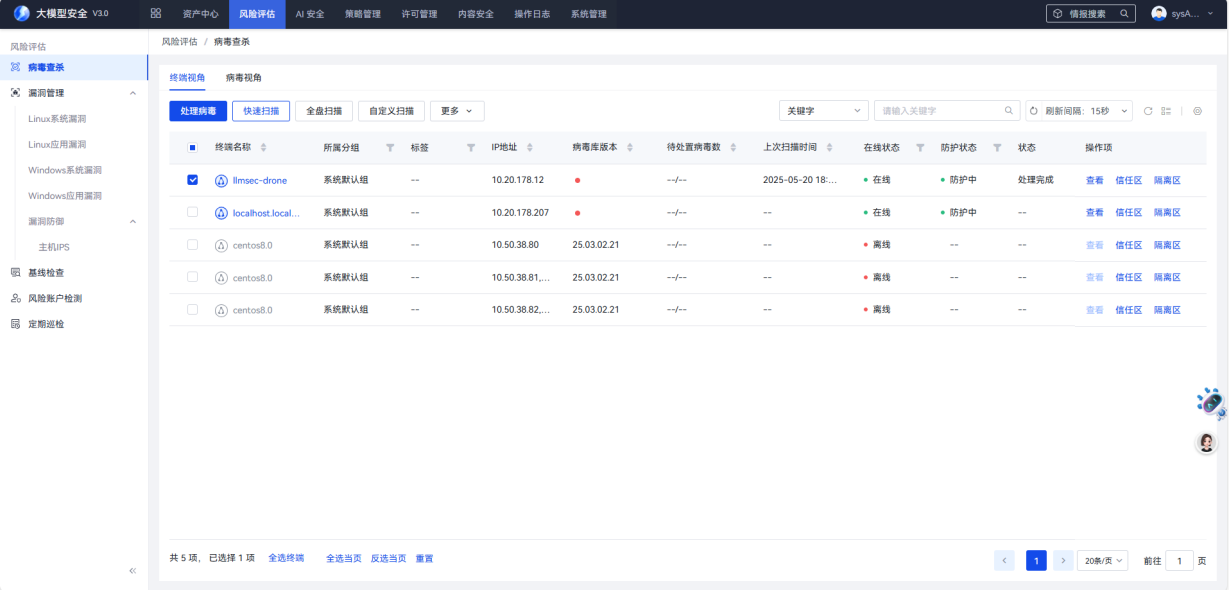Open the 关键字 search type dropdown
The image size is (1229, 590).
pyautogui.click(x=823, y=111)
